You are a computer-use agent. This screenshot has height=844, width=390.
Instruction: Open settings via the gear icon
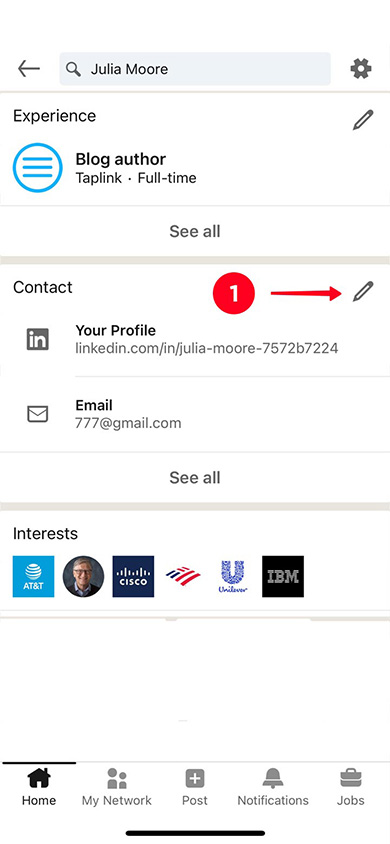click(x=361, y=69)
